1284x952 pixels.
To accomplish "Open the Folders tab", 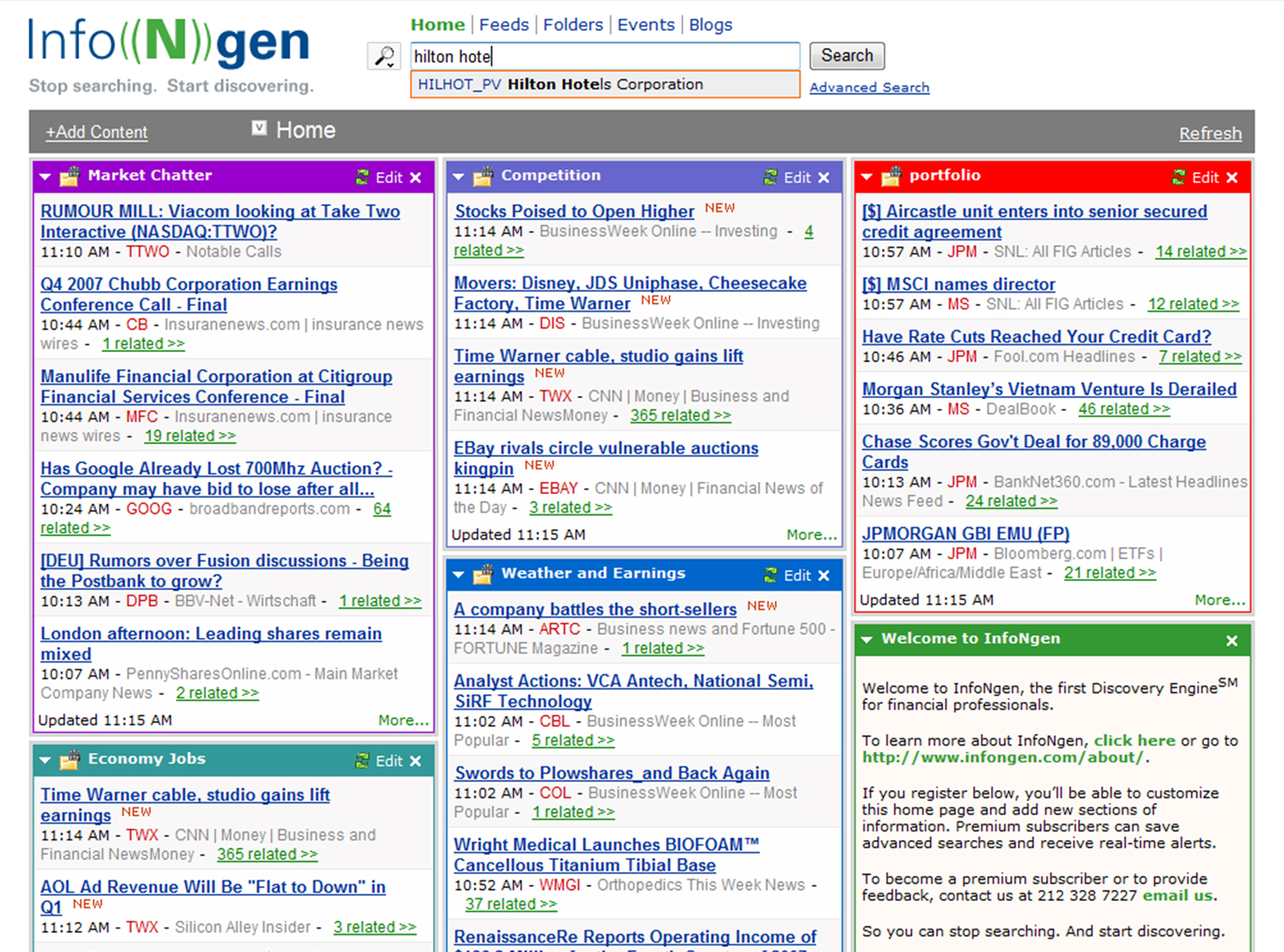I will tap(573, 25).
